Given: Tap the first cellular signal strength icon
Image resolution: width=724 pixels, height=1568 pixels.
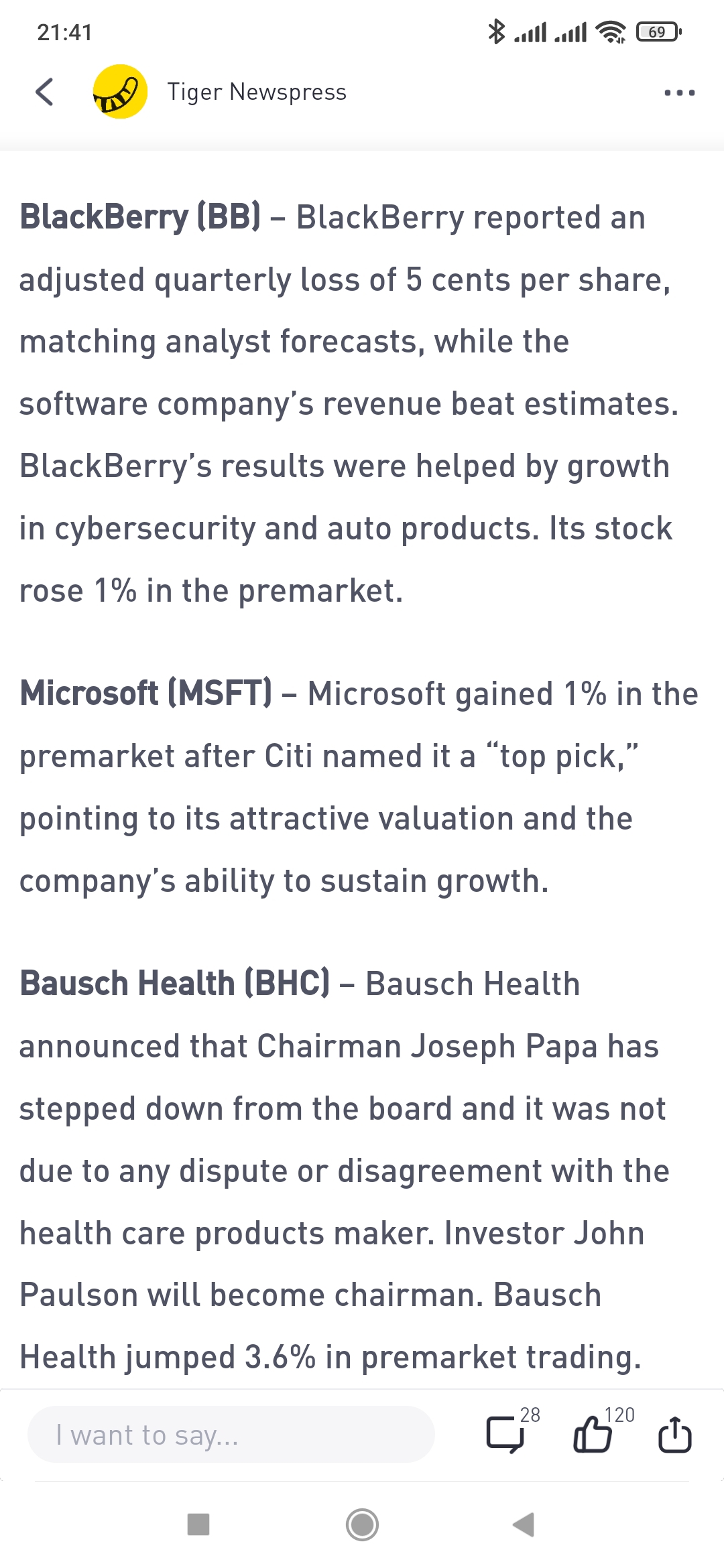Looking at the screenshot, I should [530, 31].
